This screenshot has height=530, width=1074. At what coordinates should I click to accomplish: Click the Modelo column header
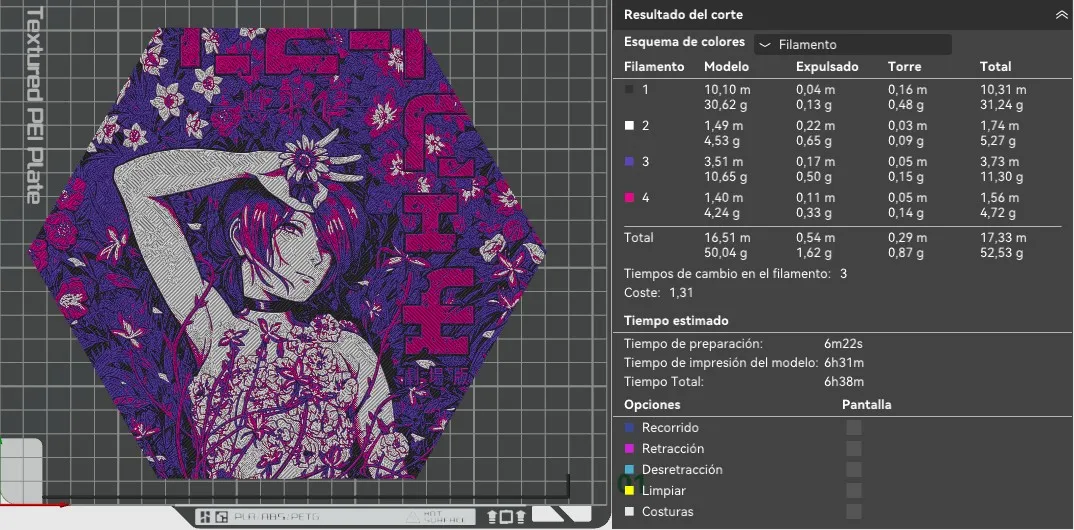[727, 66]
